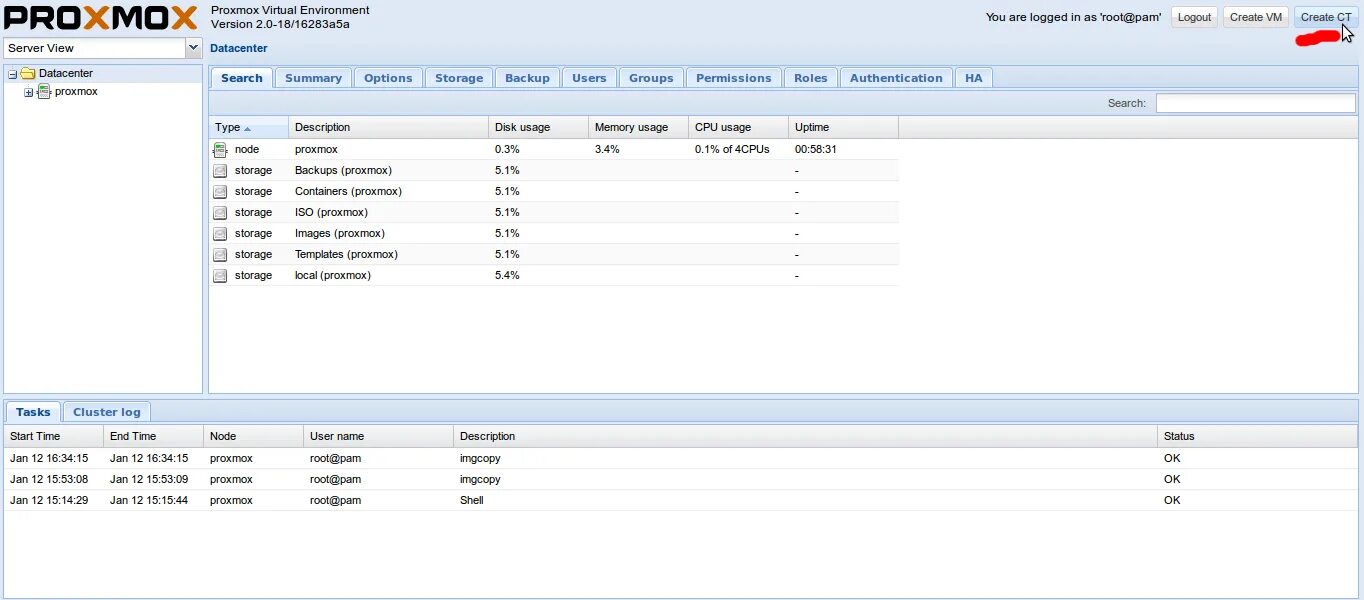1364x600 pixels.
Task: Sort by CPU usage column
Action: (x=739, y=127)
